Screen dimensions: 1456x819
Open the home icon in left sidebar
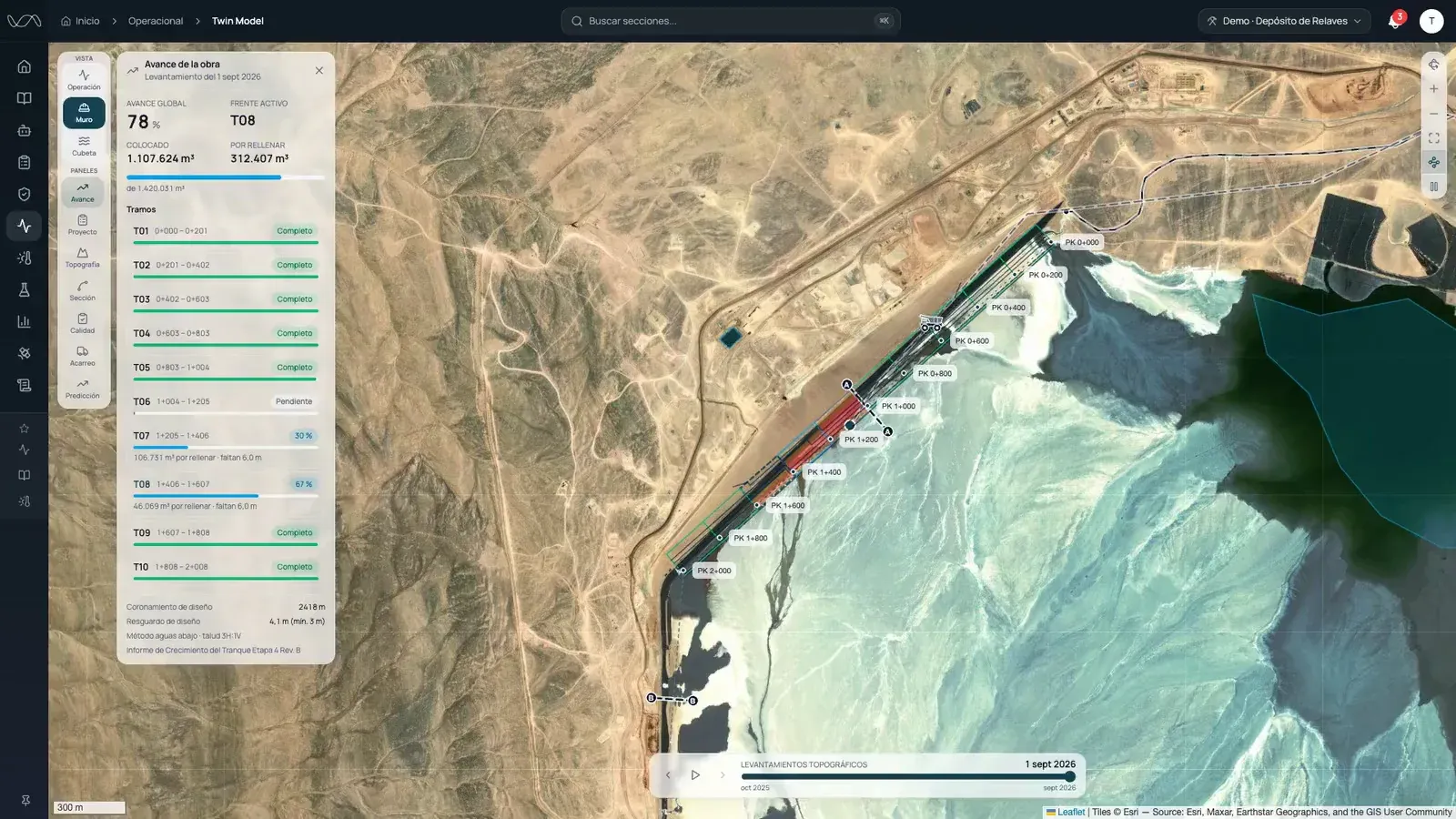(x=25, y=66)
